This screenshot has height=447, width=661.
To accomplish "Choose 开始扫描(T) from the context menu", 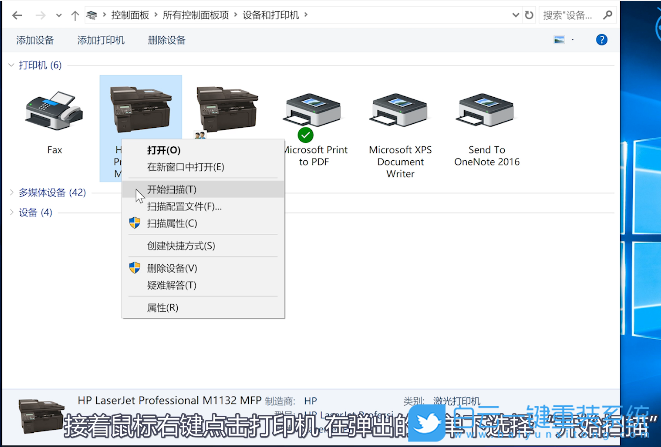I will tap(203, 189).
